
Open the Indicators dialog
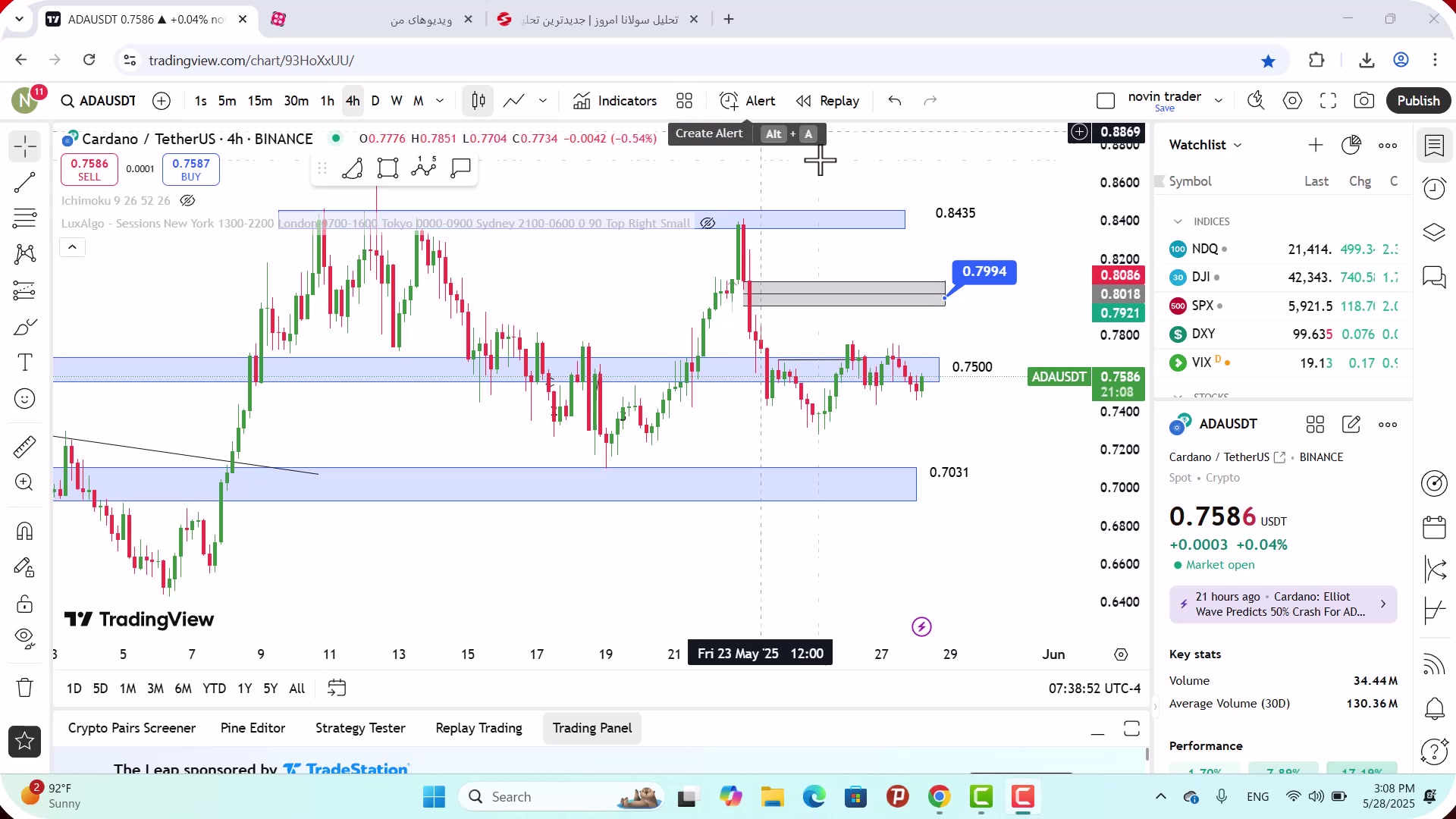click(x=615, y=101)
